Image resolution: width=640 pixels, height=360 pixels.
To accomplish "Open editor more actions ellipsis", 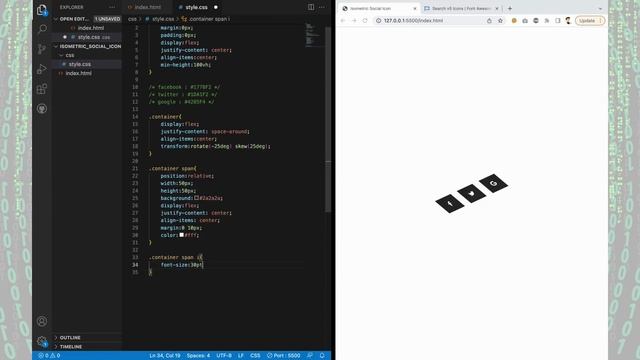I will coord(322,7).
